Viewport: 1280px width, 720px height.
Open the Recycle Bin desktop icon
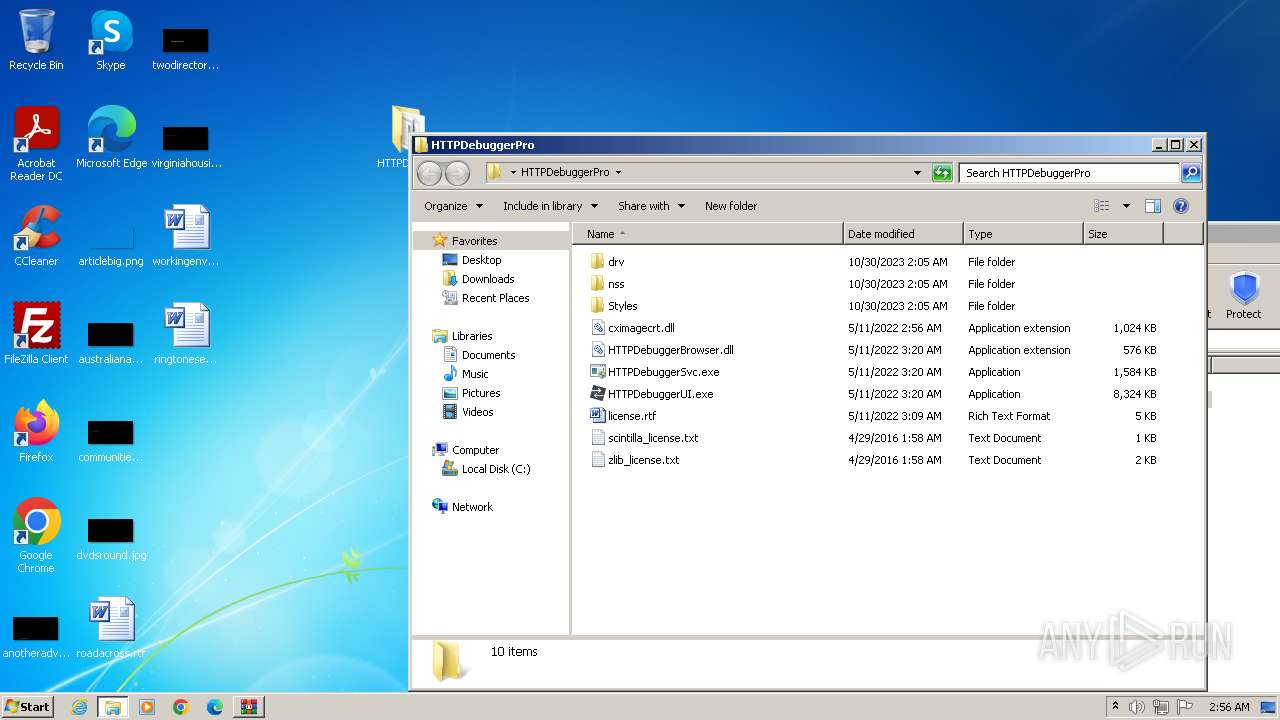click(36, 40)
